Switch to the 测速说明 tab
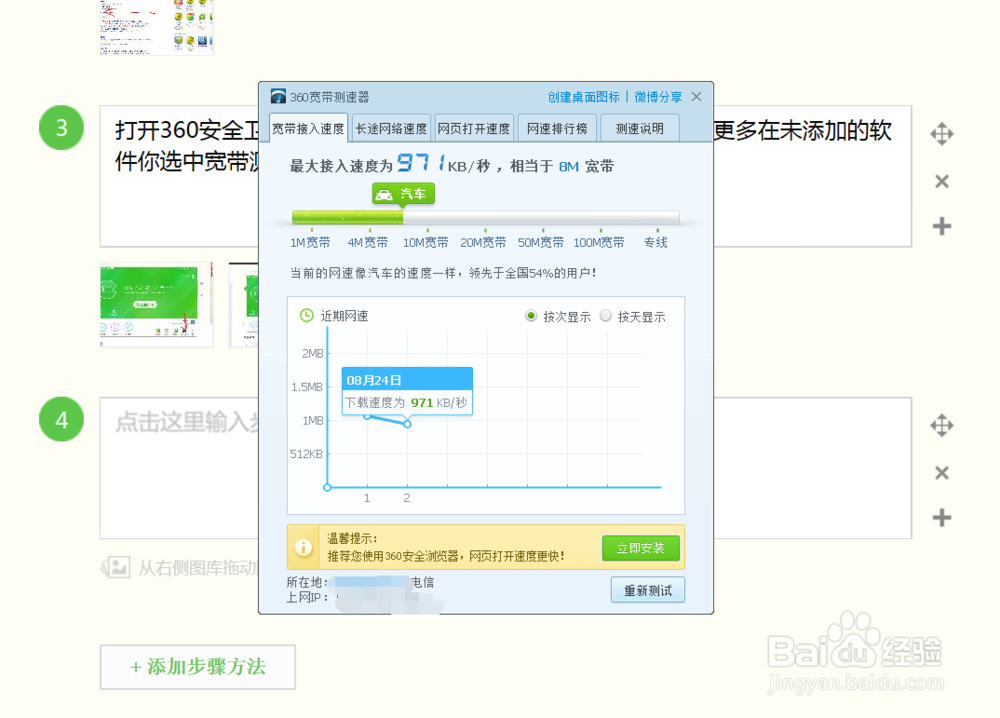This screenshot has width=1000, height=718. tap(639, 128)
